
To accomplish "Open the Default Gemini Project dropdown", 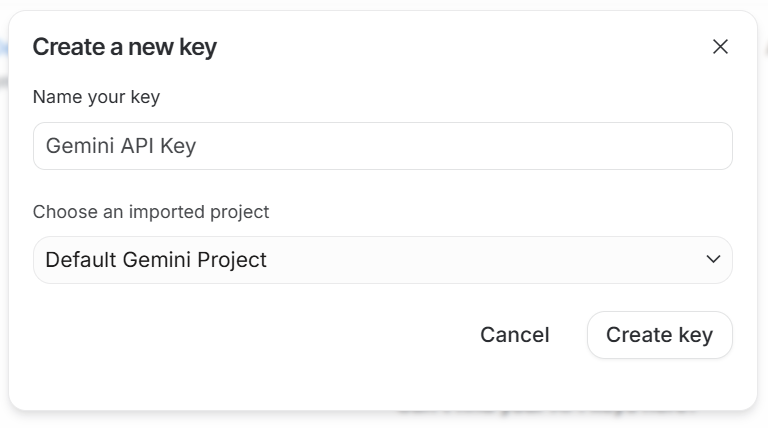I will pos(382,260).
